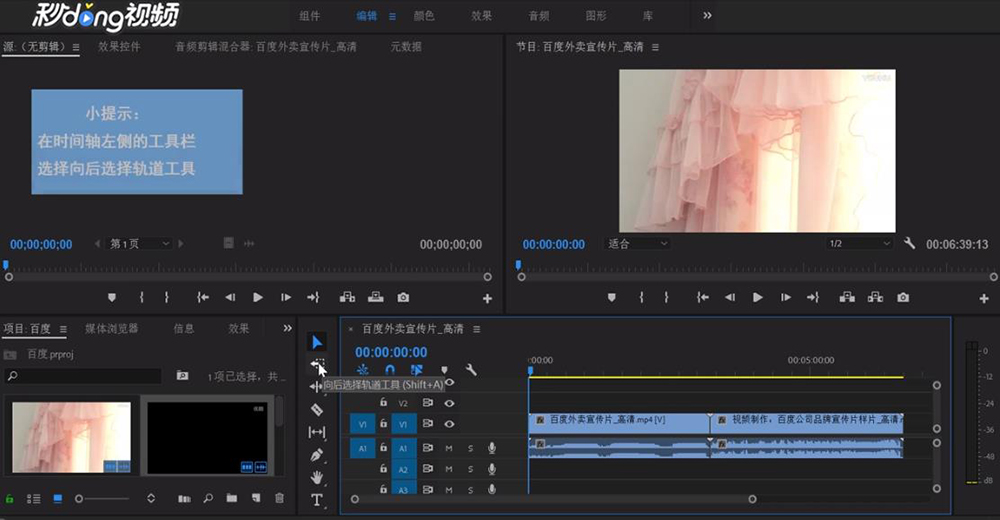The image size is (1000, 520).
Task: Open timeline sequence panel menu
Action: tap(476, 329)
